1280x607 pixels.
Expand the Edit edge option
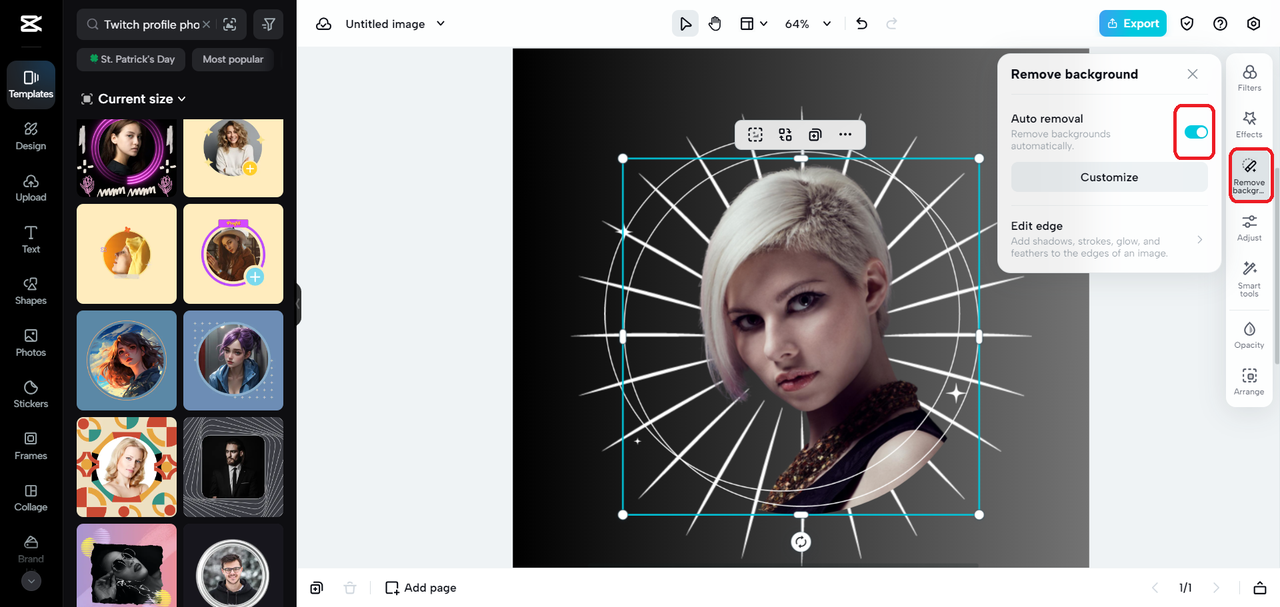point(1109,239)
